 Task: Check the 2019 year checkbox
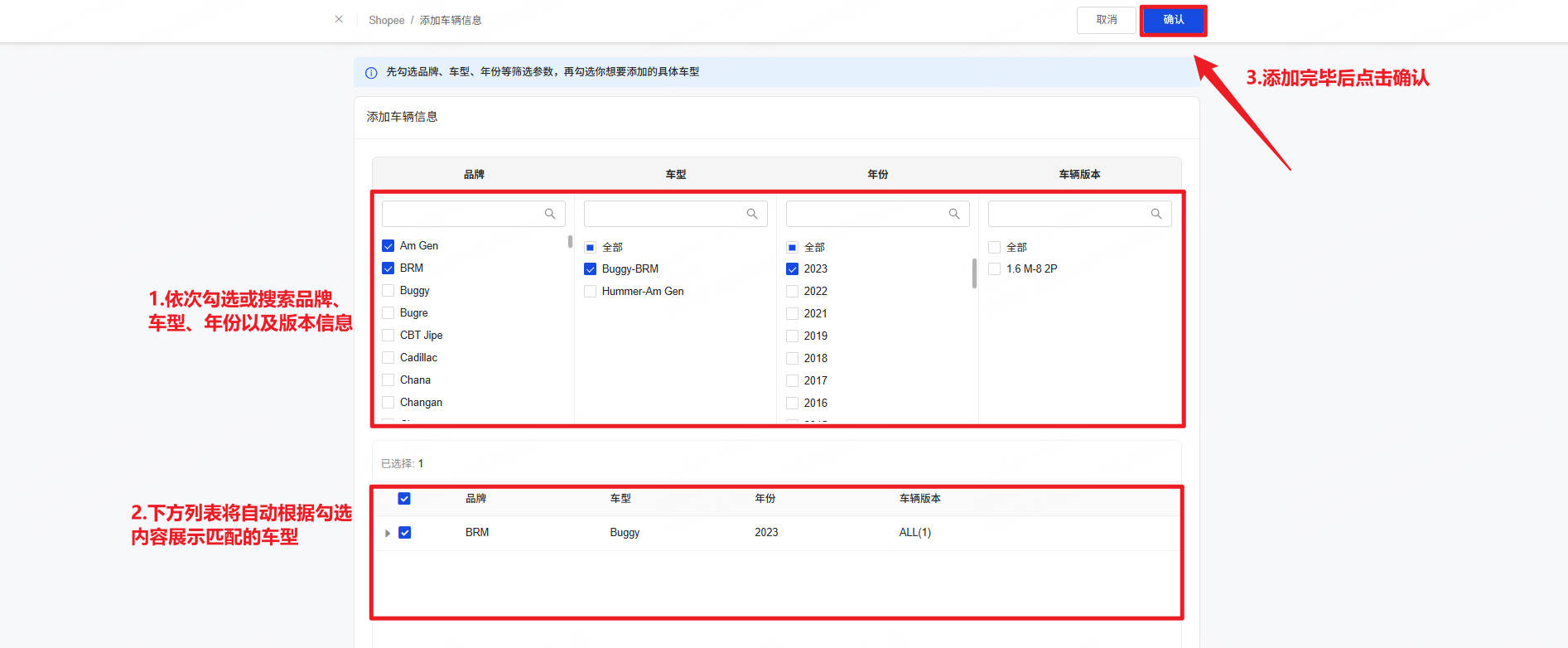point(792,336)
